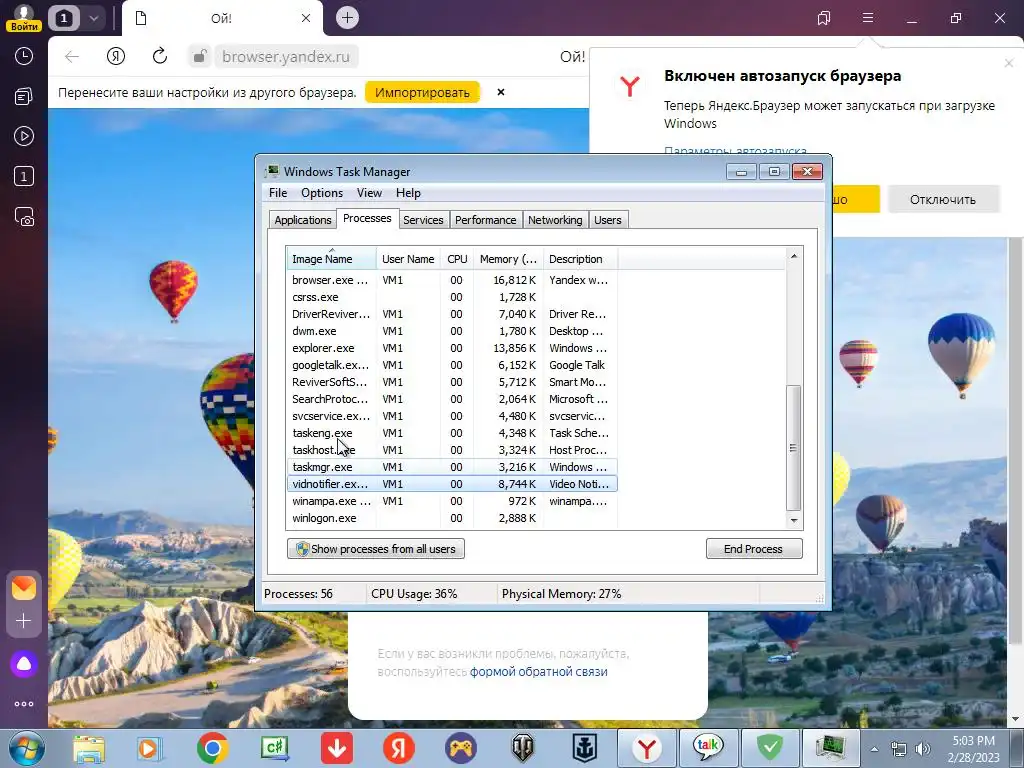Screen dimensions: 1024x768
Task: Open the Google Talk taskbar button
Action: coord(707,748)
